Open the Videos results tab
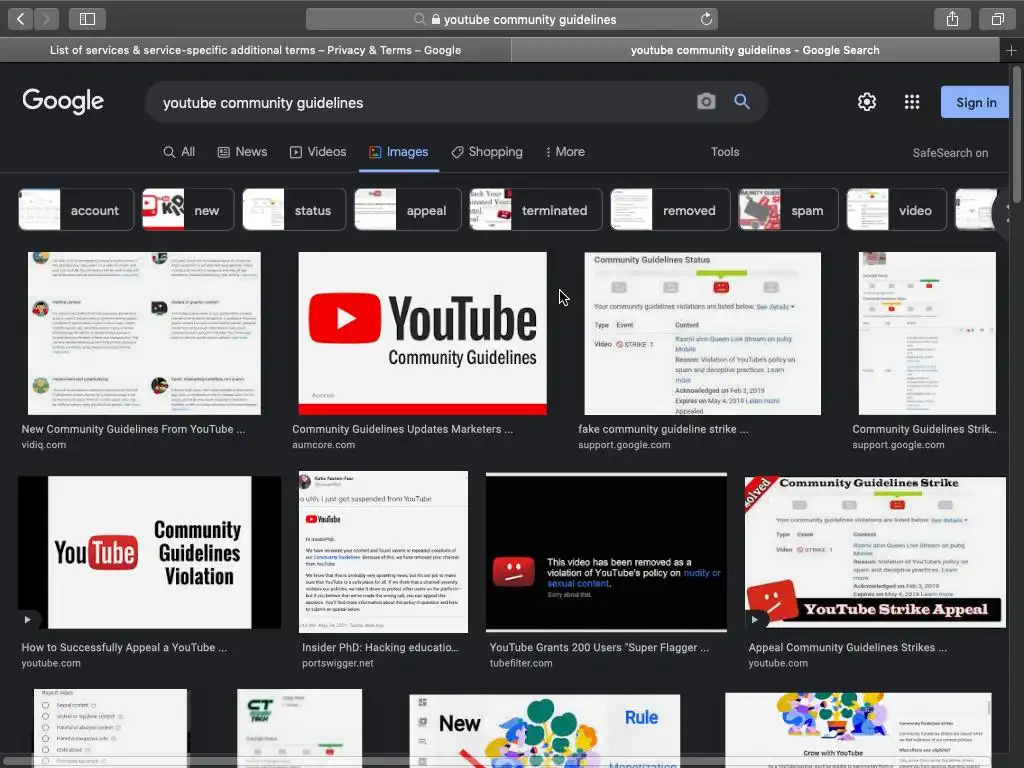The image size is (1024, 768). tap(318, 152)
